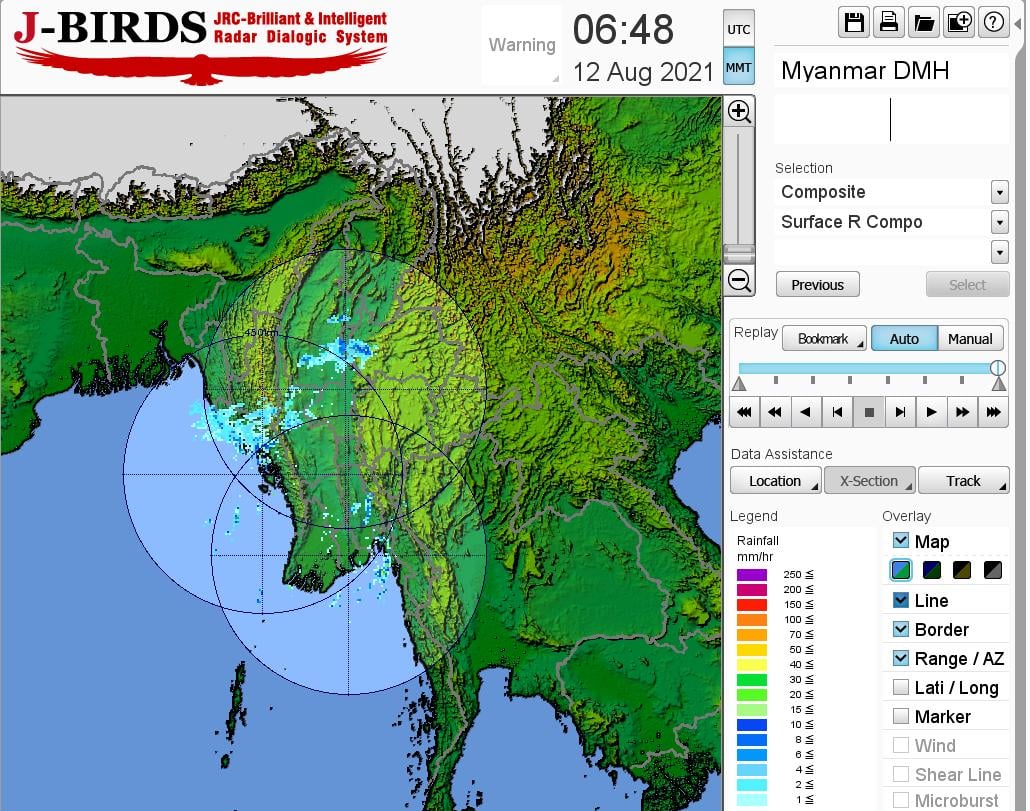Switch time display to UTC
This screenshot has height=811, width=1030.
pyautogui.click(x=738, y=29)
